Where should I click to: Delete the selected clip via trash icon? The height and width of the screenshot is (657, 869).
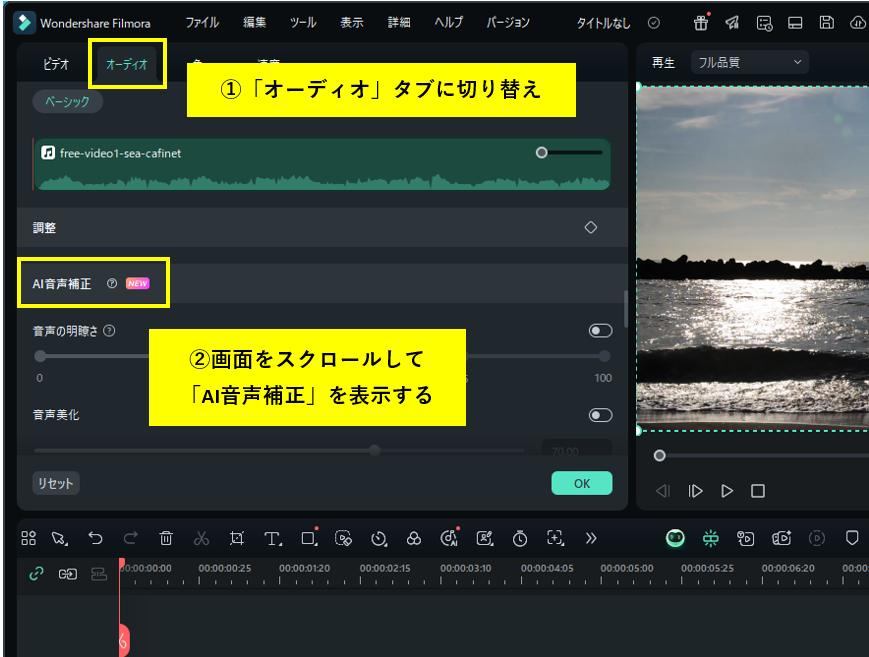point(165,538)
